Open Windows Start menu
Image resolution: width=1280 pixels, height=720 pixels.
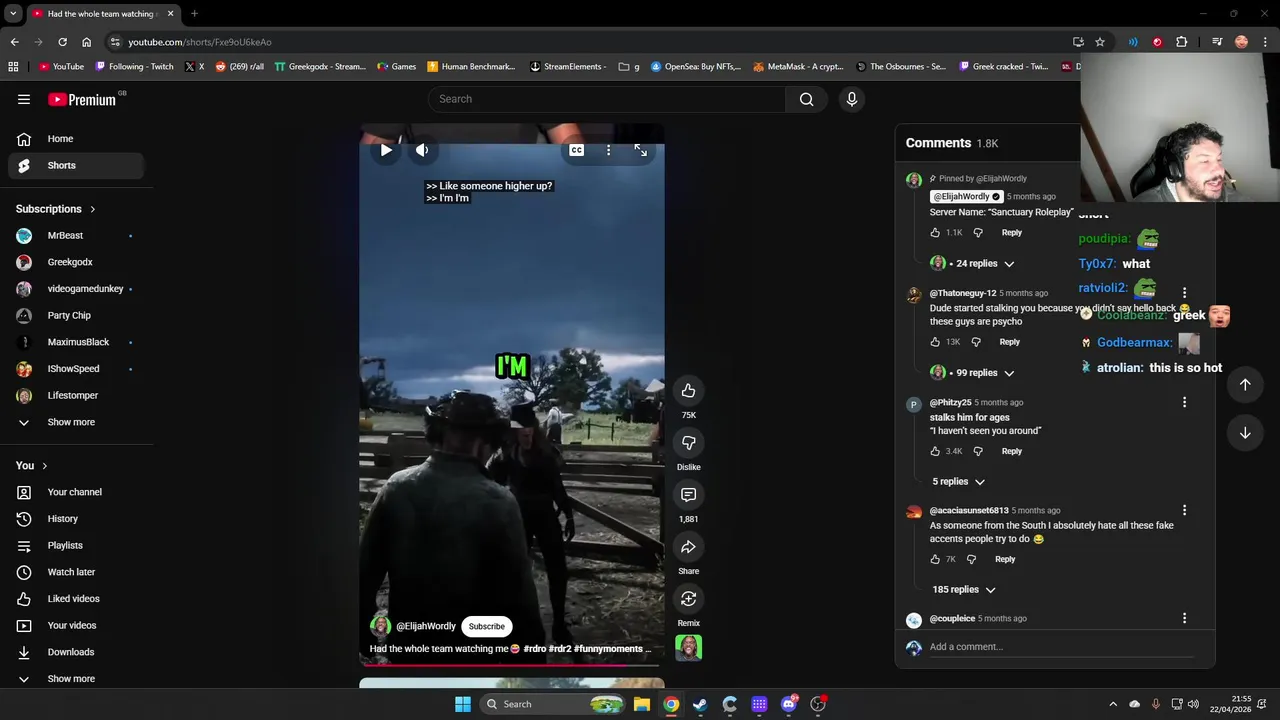(x=462, y=704)
